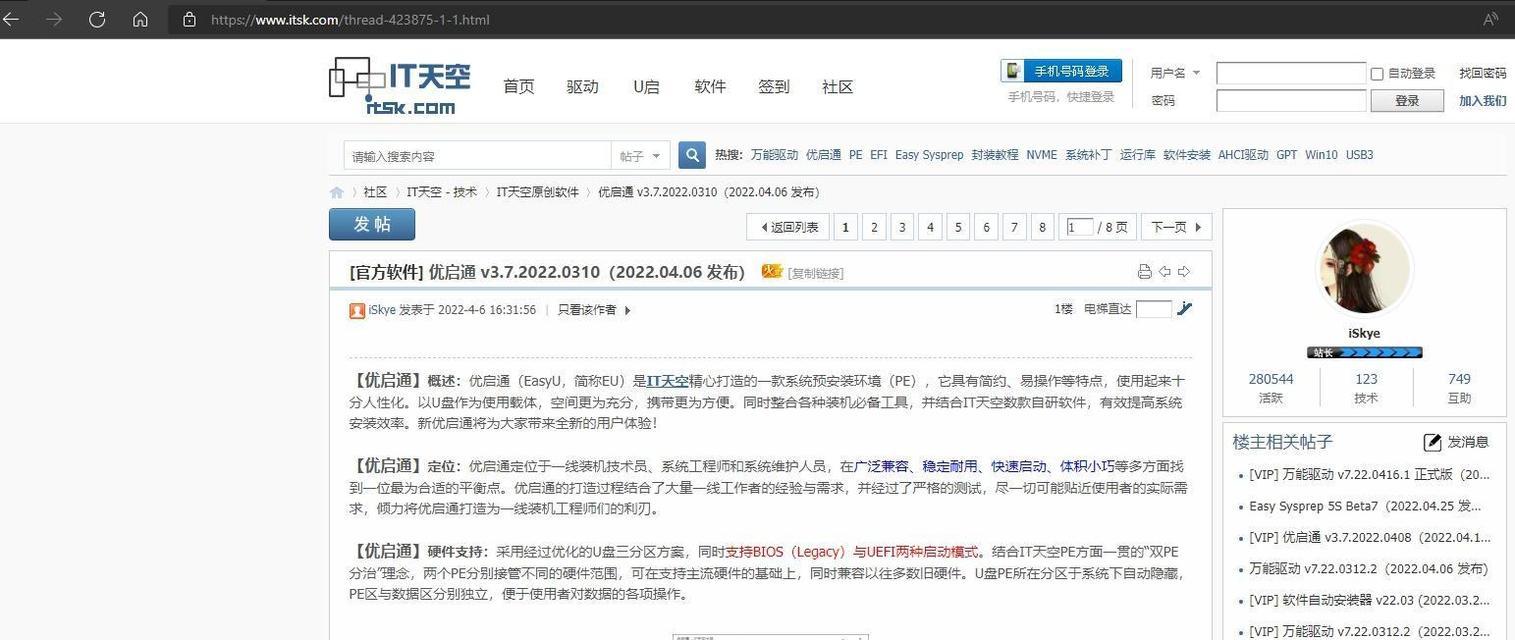Click the elevator jump-to-floor icon

[x=1185, y=309]
